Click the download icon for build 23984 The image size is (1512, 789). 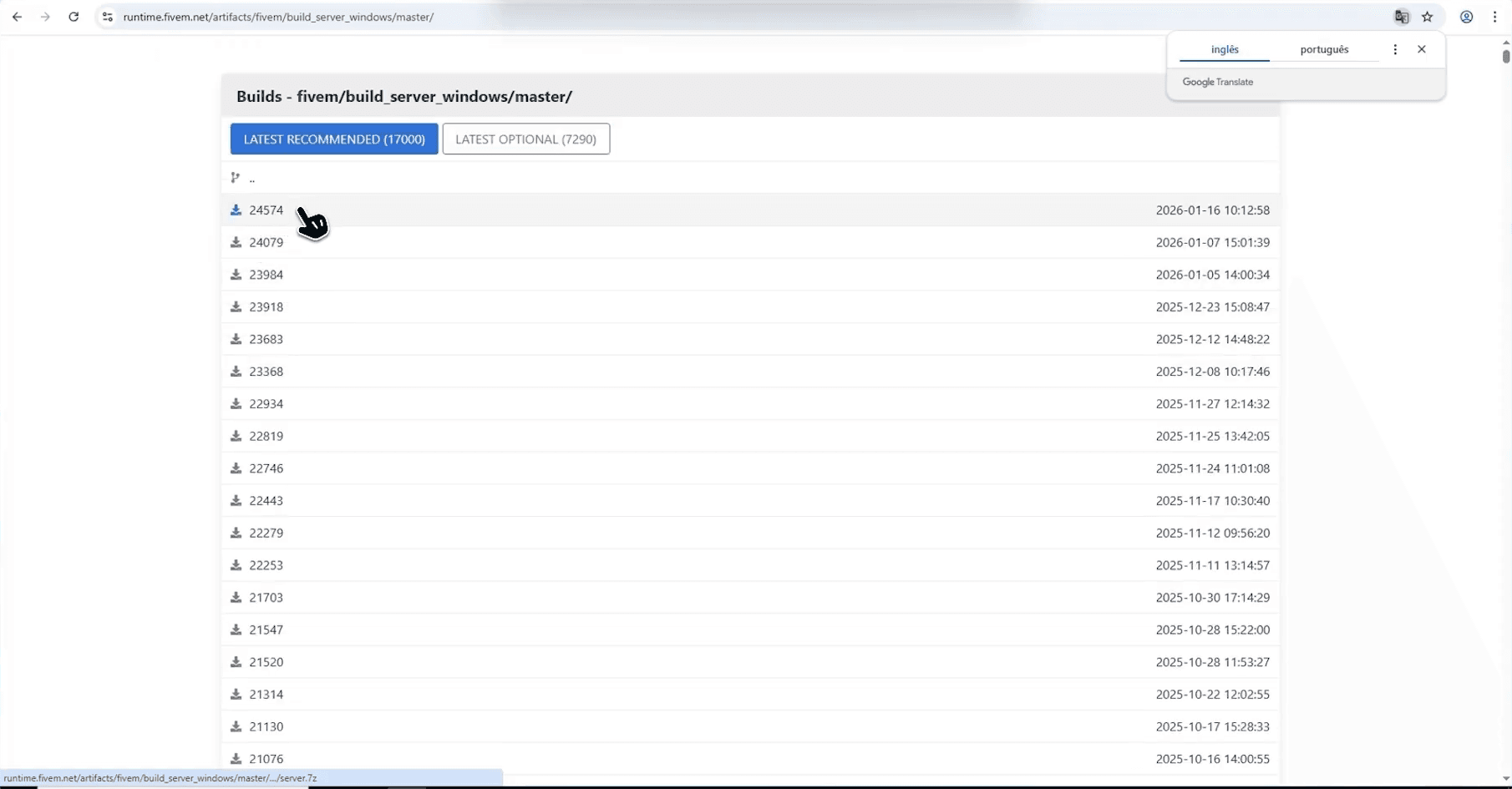236,275
